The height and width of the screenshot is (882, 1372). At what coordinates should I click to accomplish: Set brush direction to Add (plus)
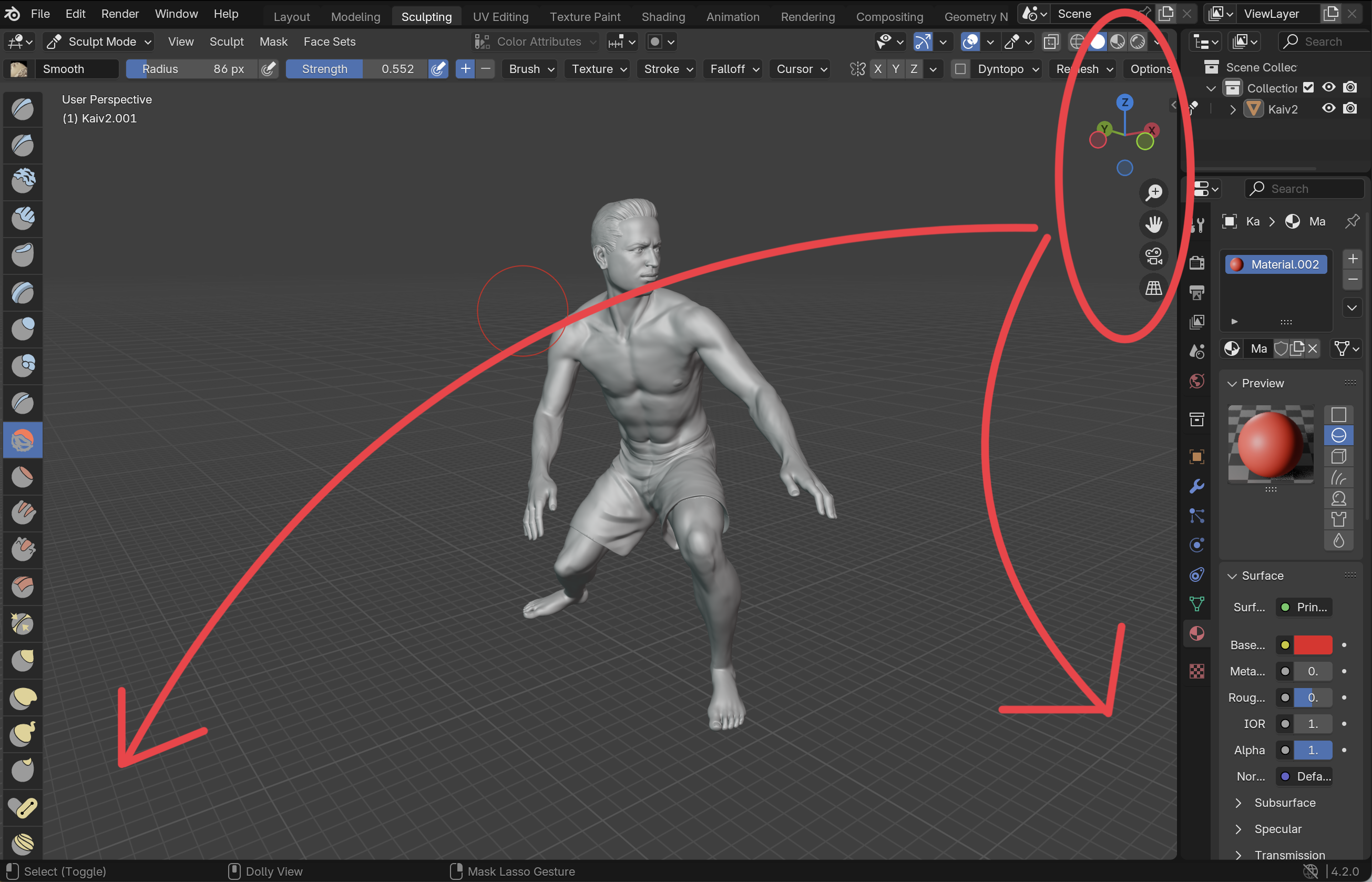466,69
